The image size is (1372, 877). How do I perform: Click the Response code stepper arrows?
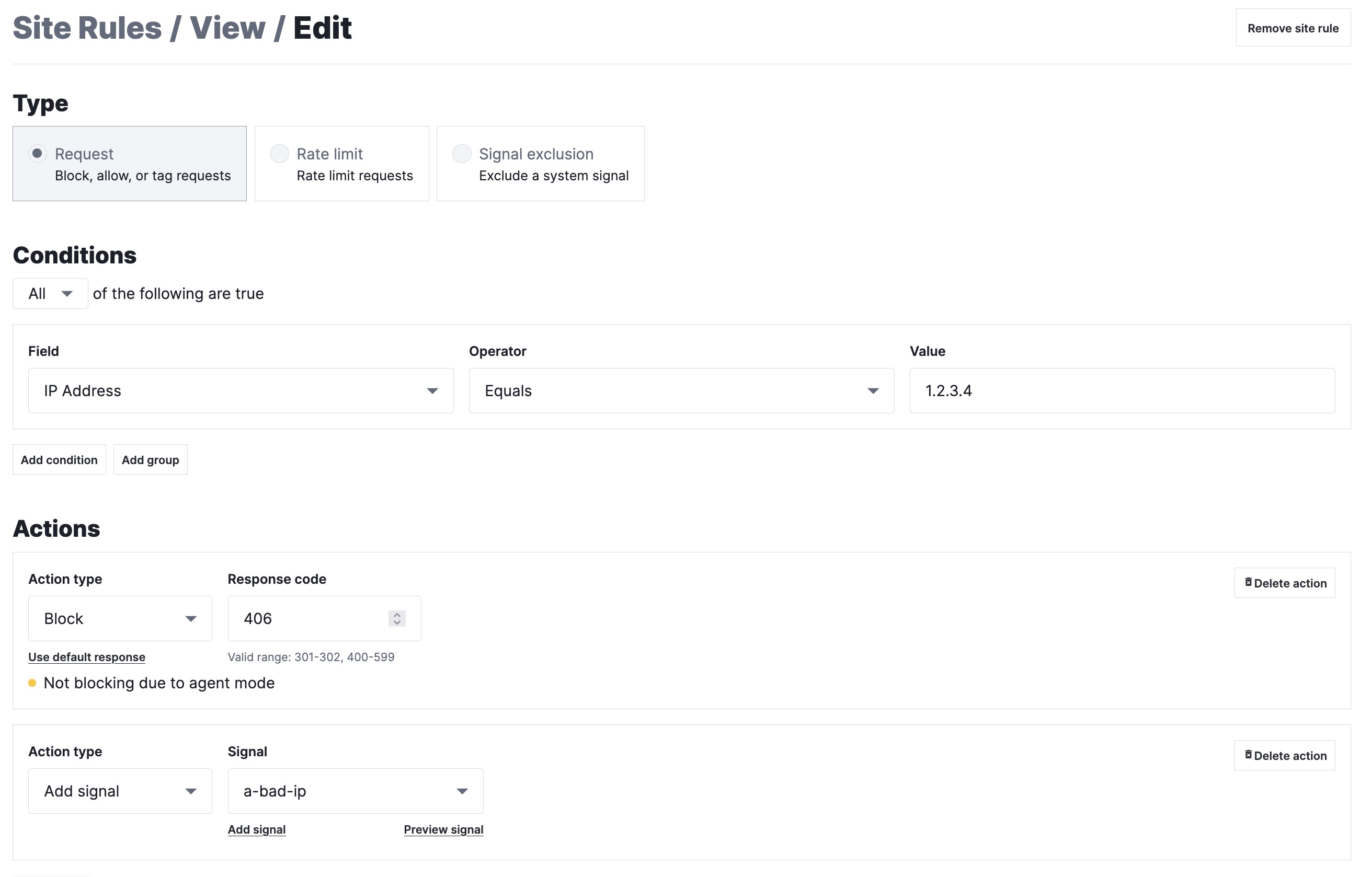click(396, 618)
